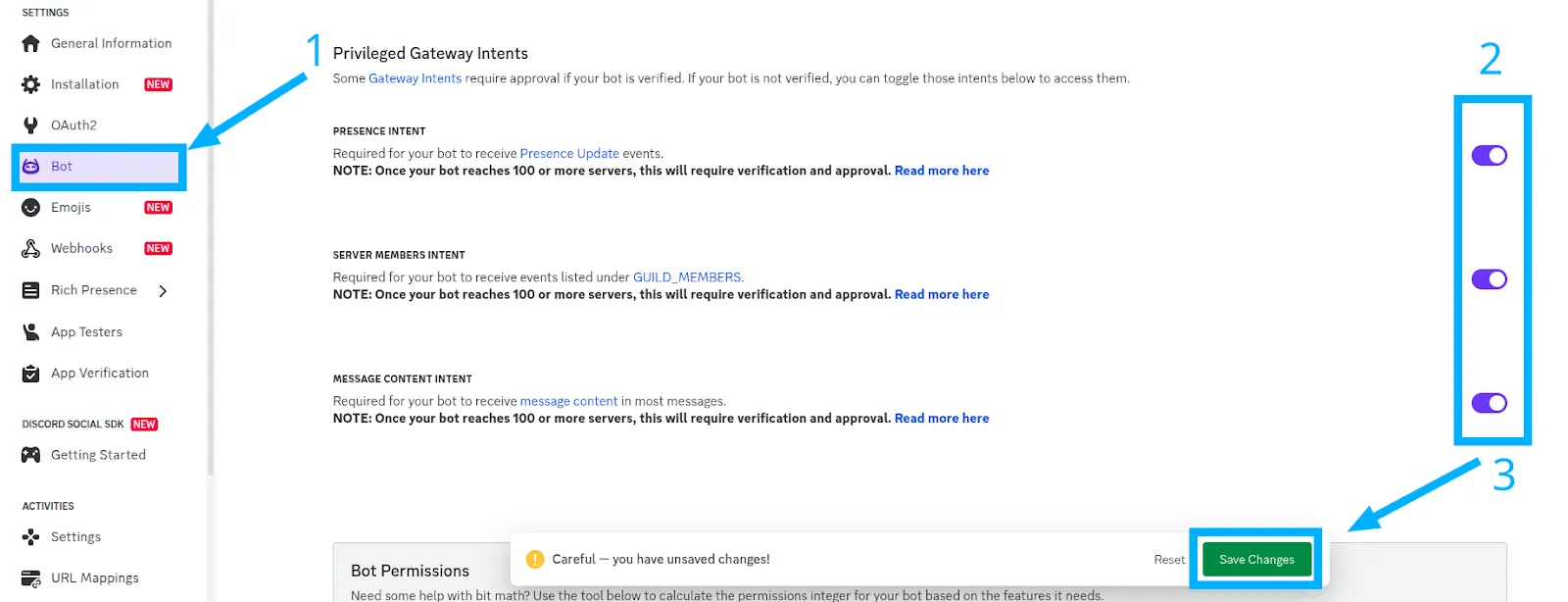Click the OAuth2 plug icon
Screen dimensions: 1568x602
coord(31,125)
